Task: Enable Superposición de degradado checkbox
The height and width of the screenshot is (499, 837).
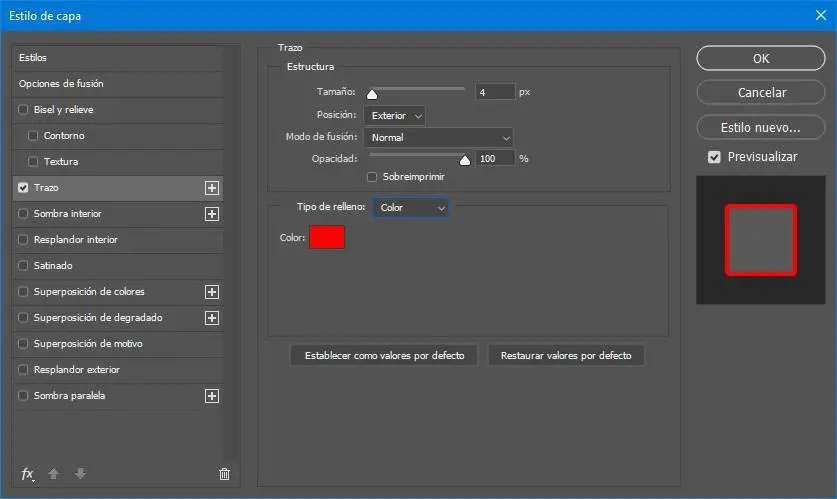Action: point(23,318)
